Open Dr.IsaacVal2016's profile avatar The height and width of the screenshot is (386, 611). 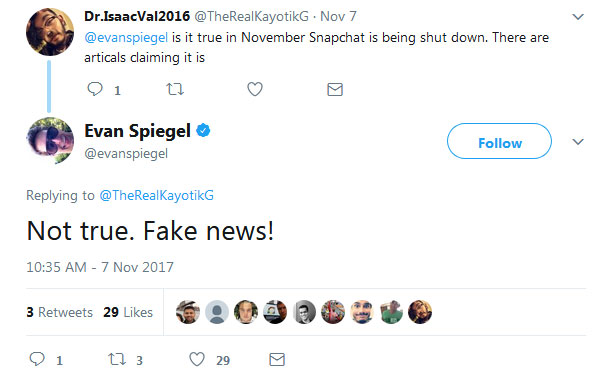click(50, 32)
